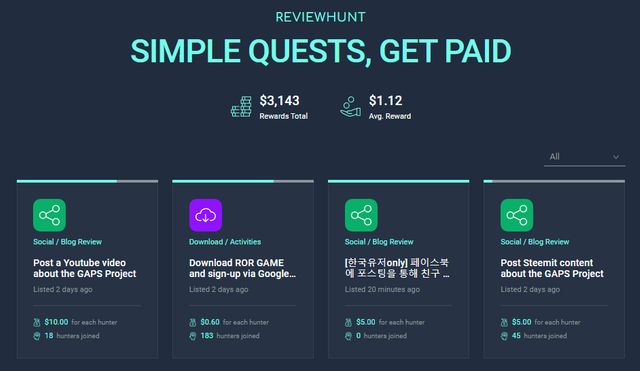Click the coin stack icon beside Rewards Total
This screenshot has width=640, height=371.
(241, 107)
